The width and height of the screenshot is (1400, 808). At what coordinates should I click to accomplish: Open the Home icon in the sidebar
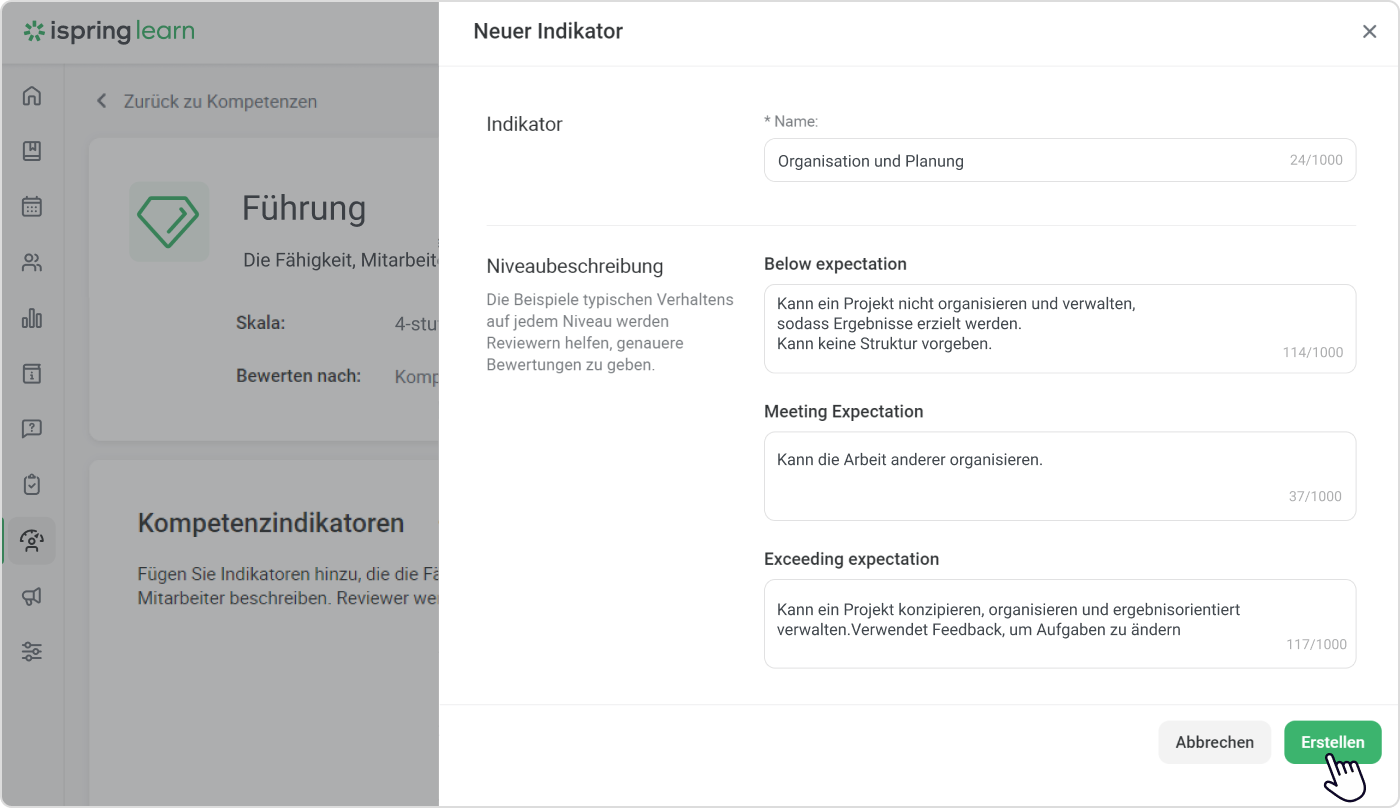coord(32,96)
